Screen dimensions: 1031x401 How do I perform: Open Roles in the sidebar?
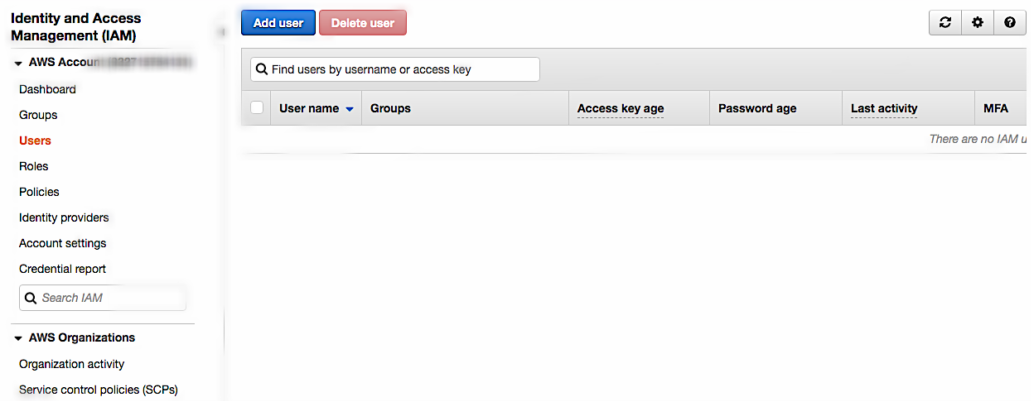[34, 166]
